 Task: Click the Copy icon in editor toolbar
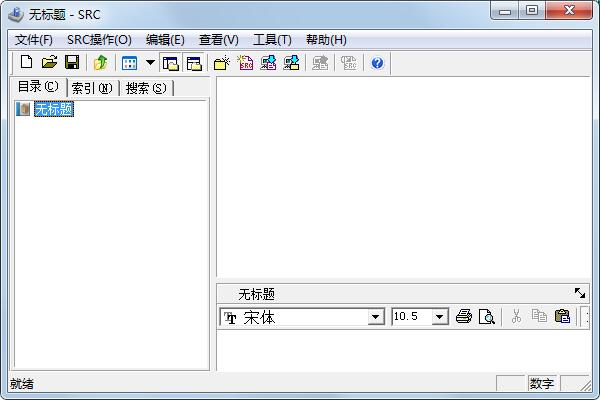coord(539,316)
